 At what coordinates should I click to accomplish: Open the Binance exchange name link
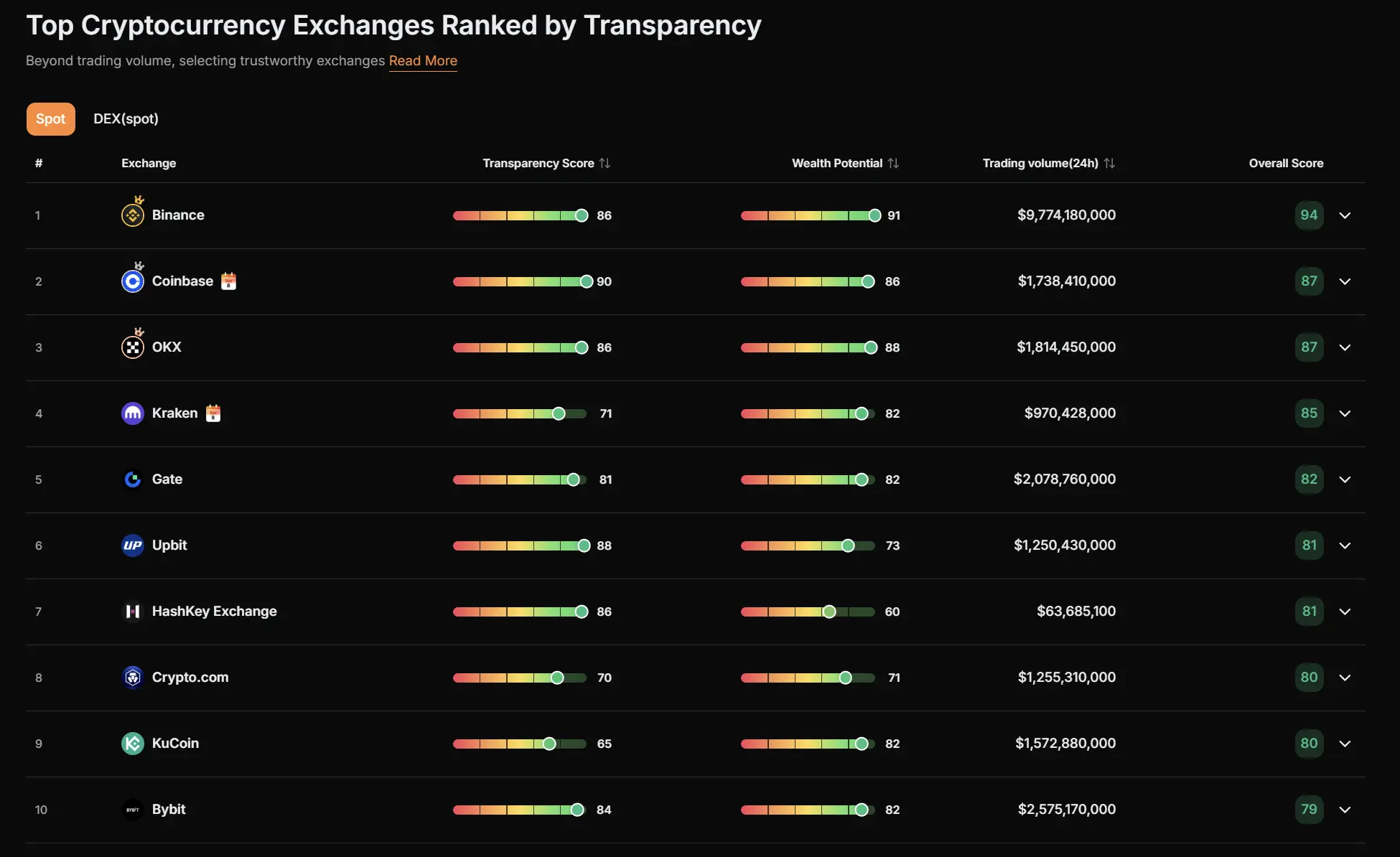click(178, 215)
